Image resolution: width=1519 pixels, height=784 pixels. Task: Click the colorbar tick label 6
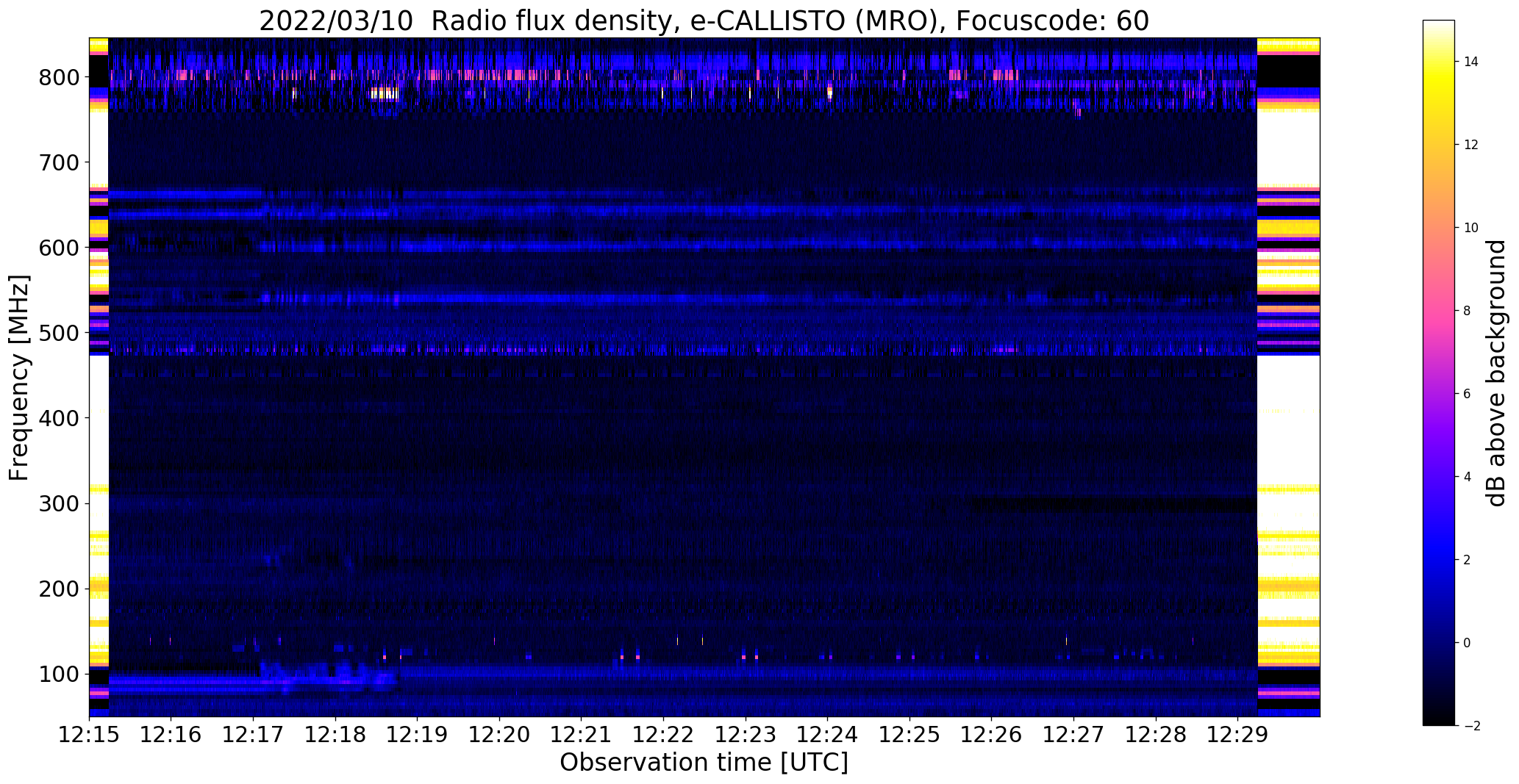coord(1467,394)
